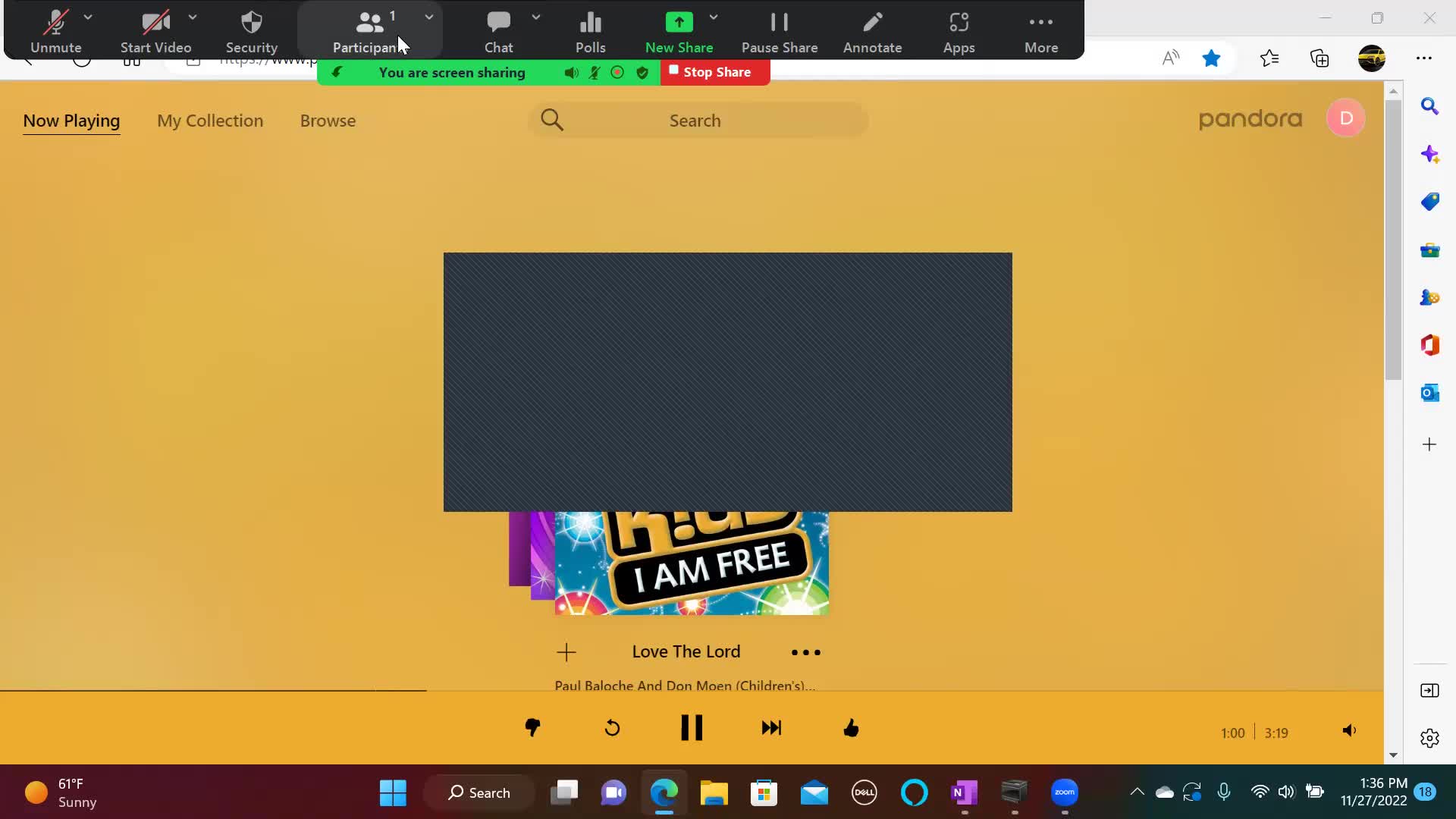Screen dimensions: 1456x819
Task: Click I AM FREE album art
Action: click(x=692, y=563)
